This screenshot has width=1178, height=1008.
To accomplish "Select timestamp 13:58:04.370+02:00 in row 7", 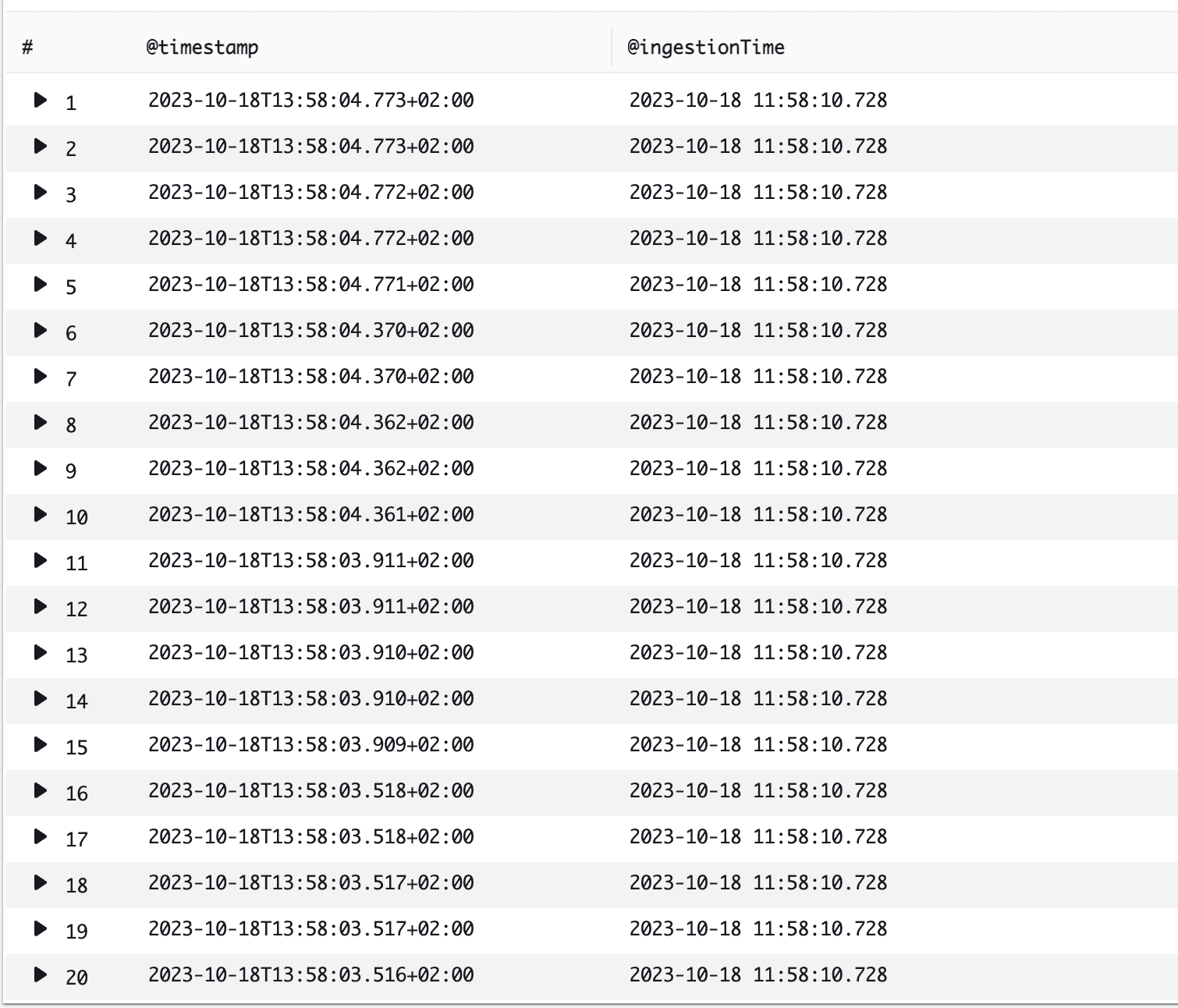I will (x=311, y=377).
